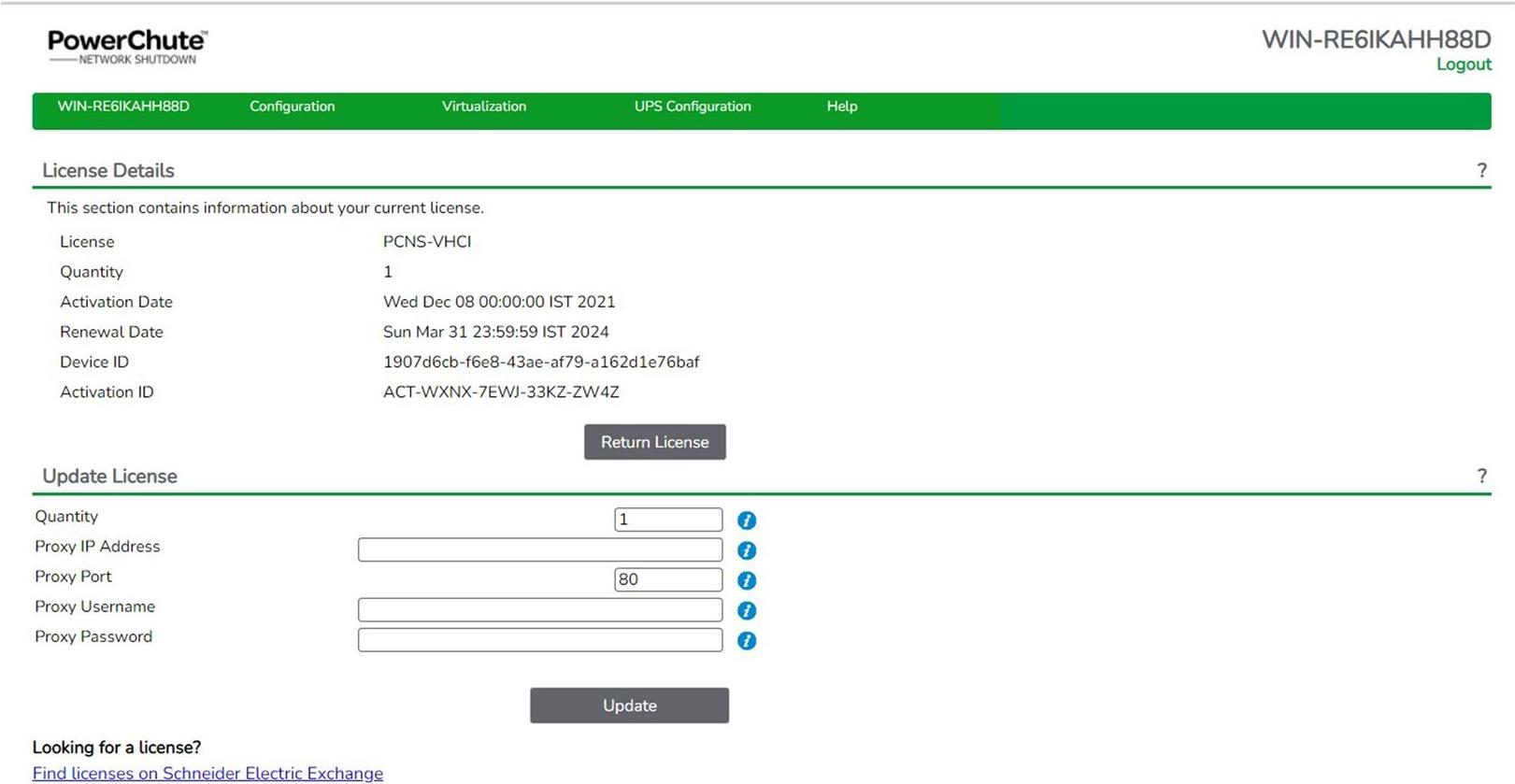Screen dimensions: 1515x784
Task: Click the Activation ID ACT-WXNX-7EWJ-33KZ-ZW4Z
Action: 501,392
